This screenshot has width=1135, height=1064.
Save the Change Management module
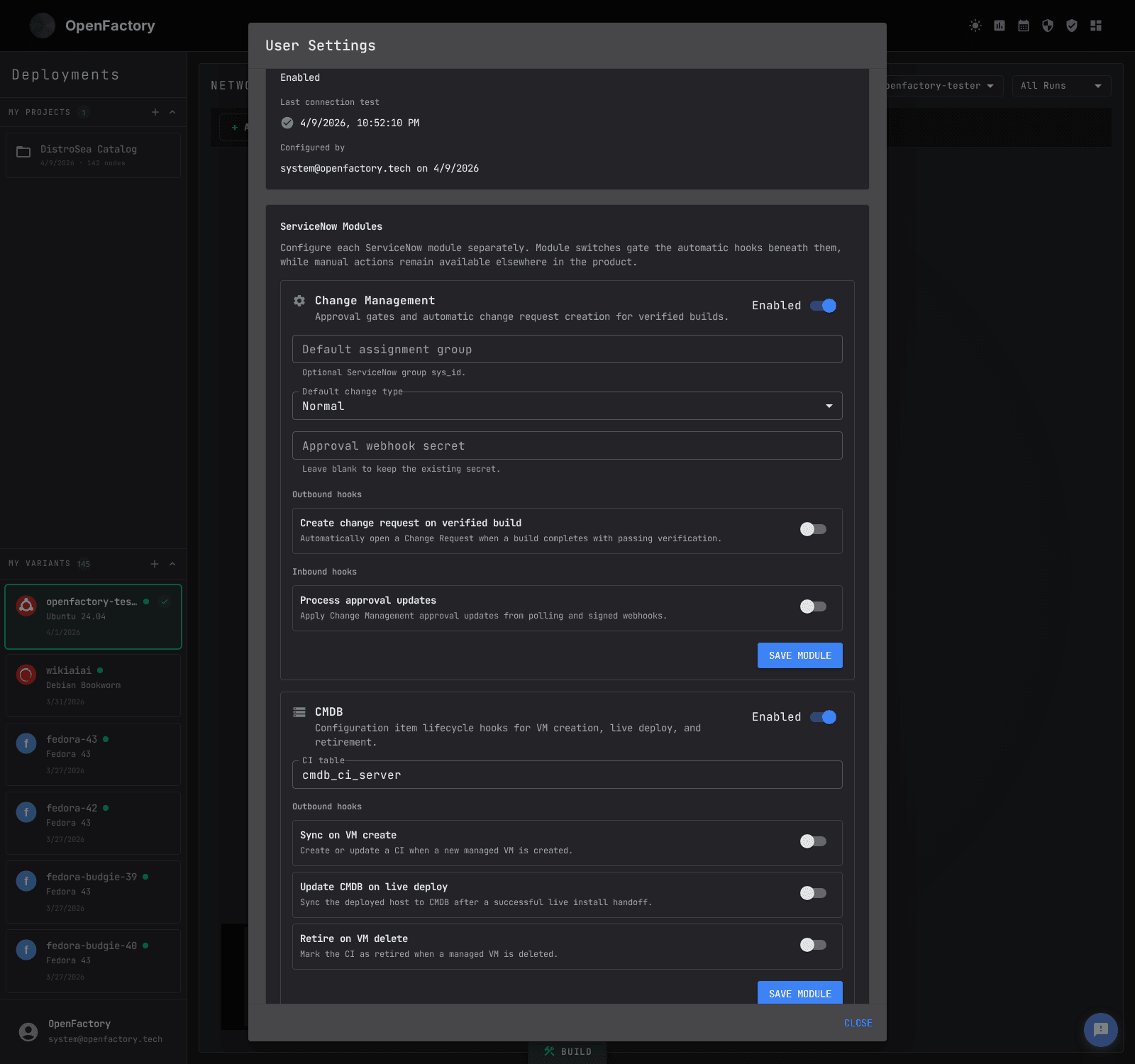tap(800, 655)
